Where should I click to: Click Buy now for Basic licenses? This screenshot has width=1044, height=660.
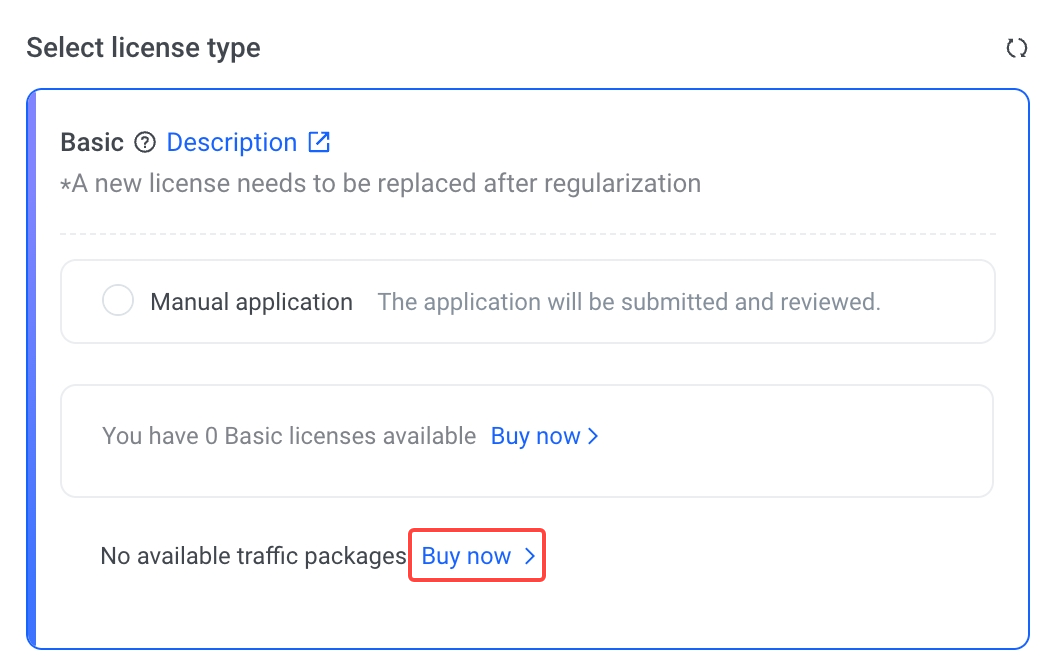535,437
